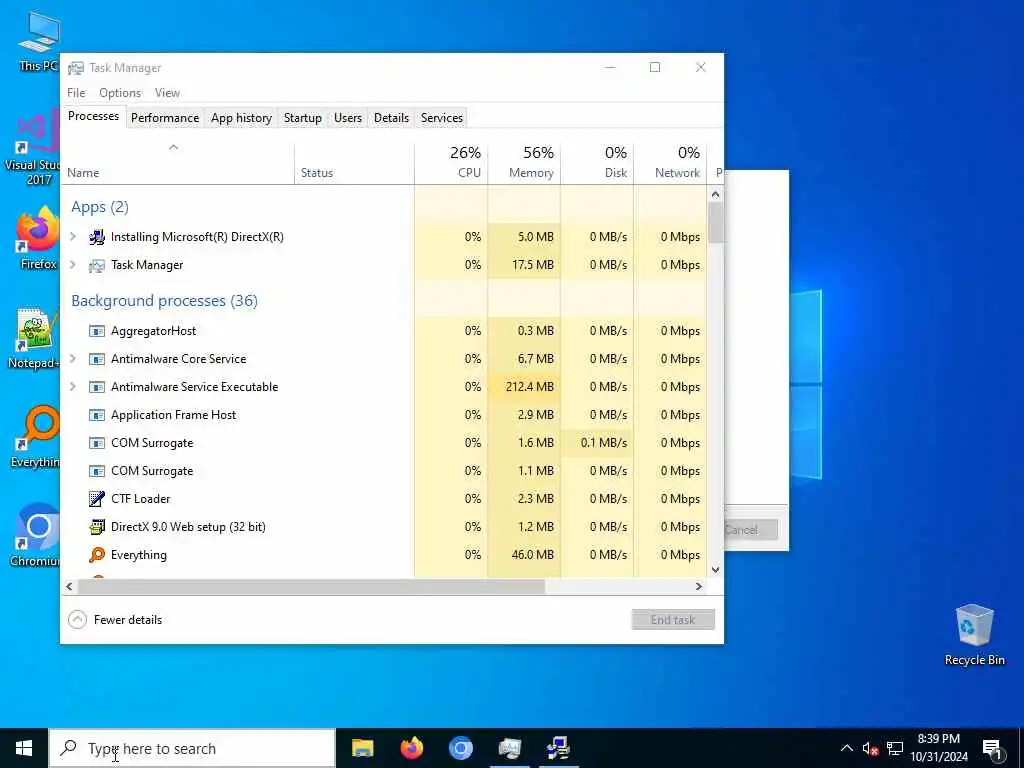Sort by the Network column header
This screenshot has width=1024, height=768.
pyautogui.click(x=670, y=163)
